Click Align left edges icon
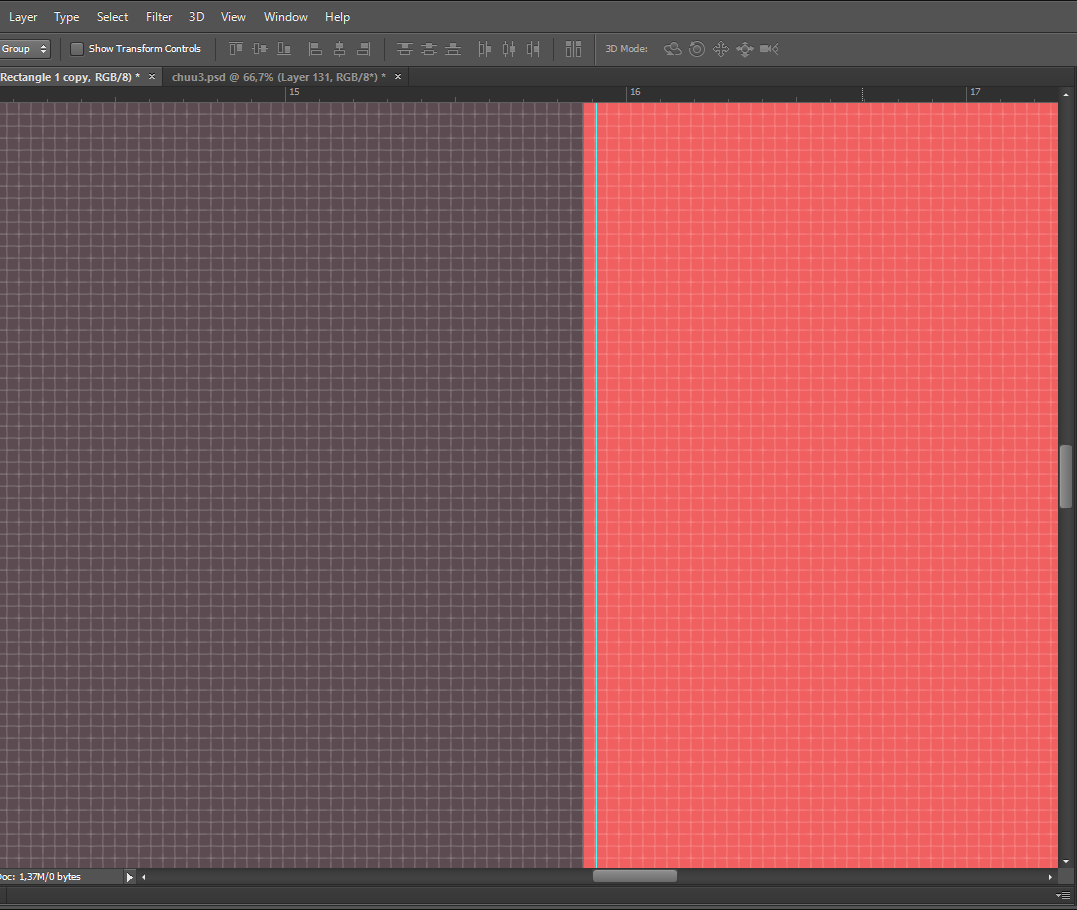 (x=315, y=49)
